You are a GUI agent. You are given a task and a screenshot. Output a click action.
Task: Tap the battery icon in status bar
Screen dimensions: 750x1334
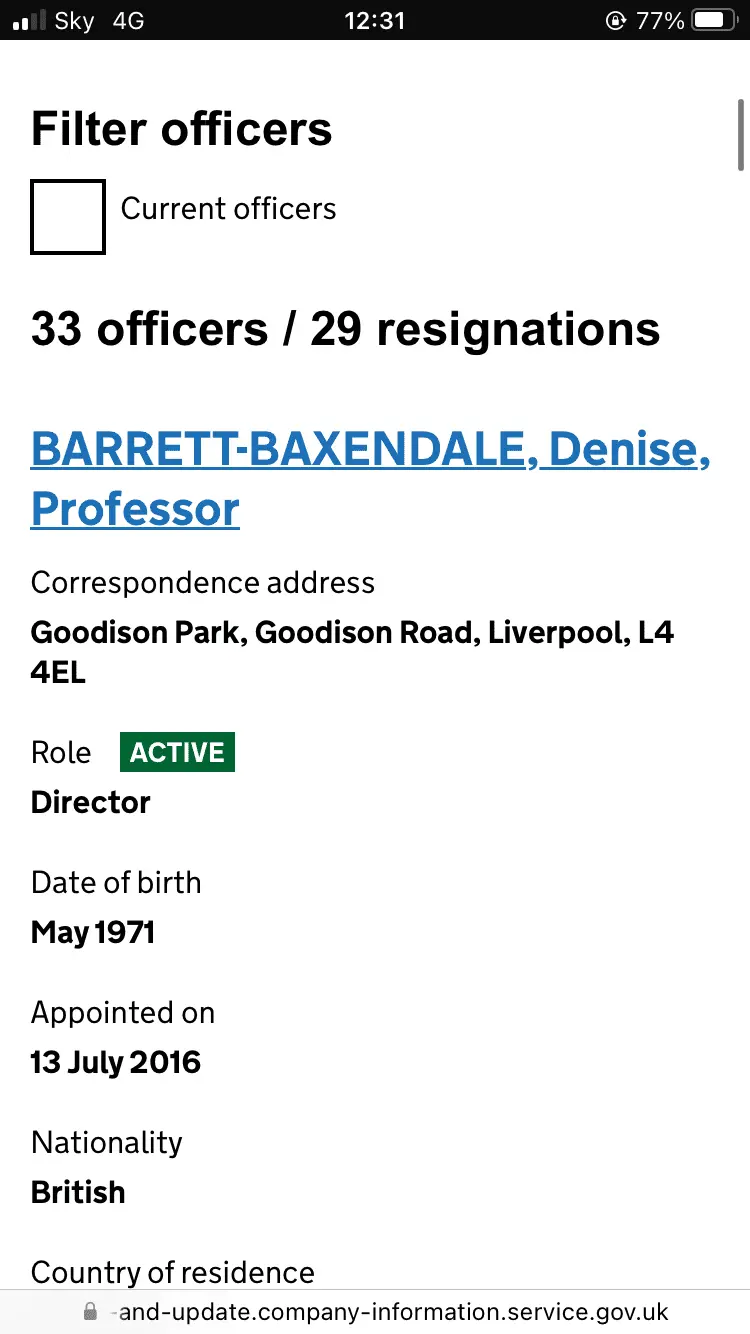click(715, 20)
